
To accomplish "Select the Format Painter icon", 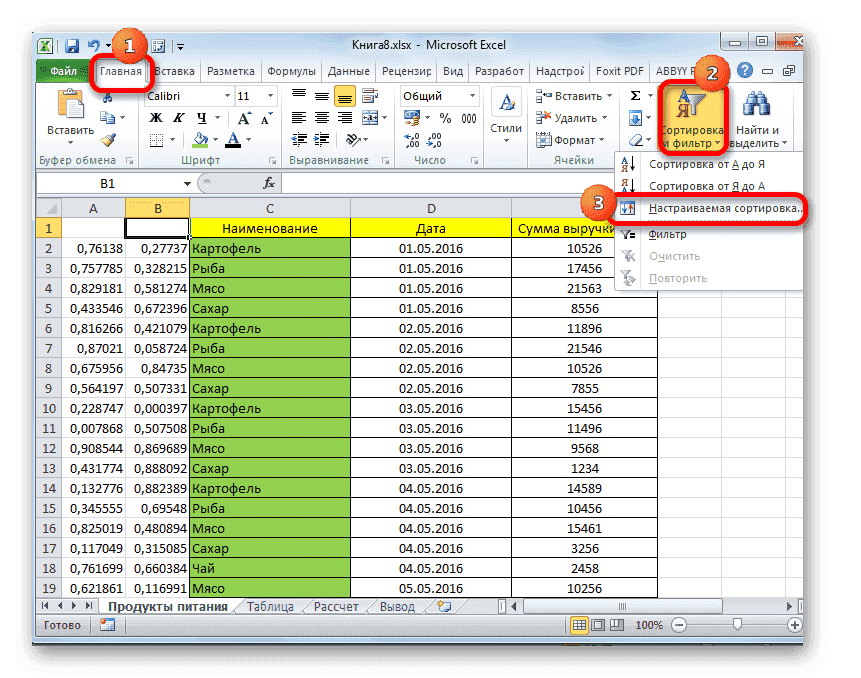I will coord(106,141).
